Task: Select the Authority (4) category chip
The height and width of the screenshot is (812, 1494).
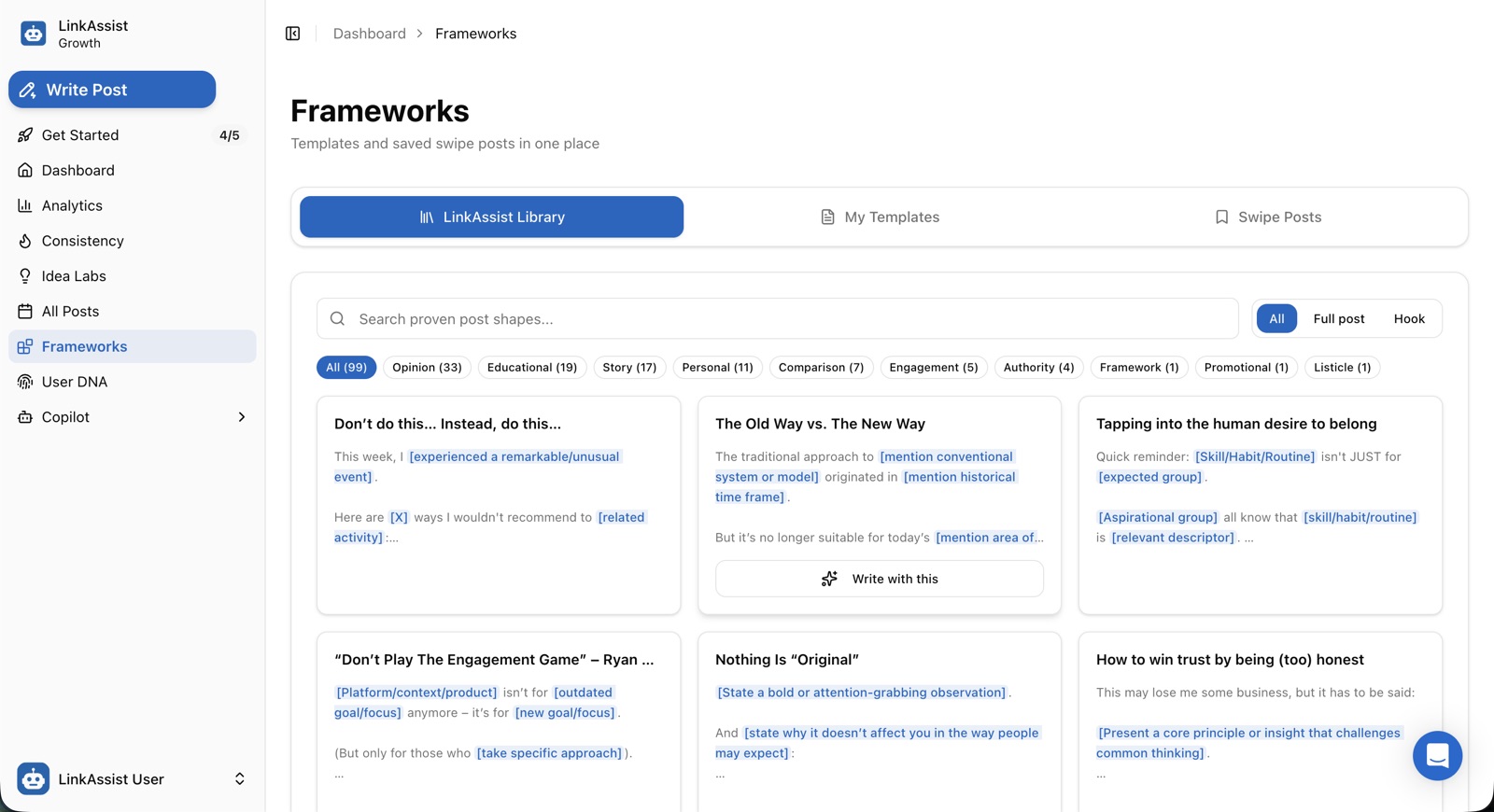Action: (x=1038, y=368)
